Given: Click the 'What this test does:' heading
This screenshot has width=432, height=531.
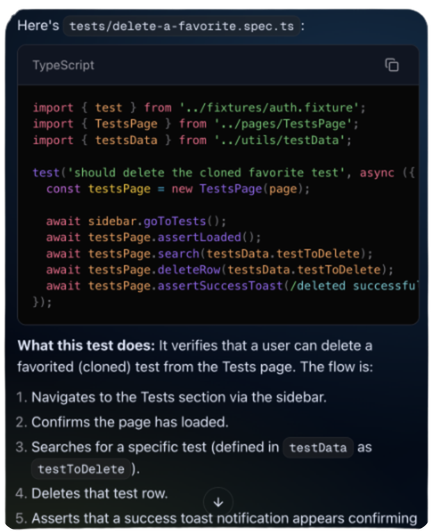Looking at the screenshot, I should 86,346.
